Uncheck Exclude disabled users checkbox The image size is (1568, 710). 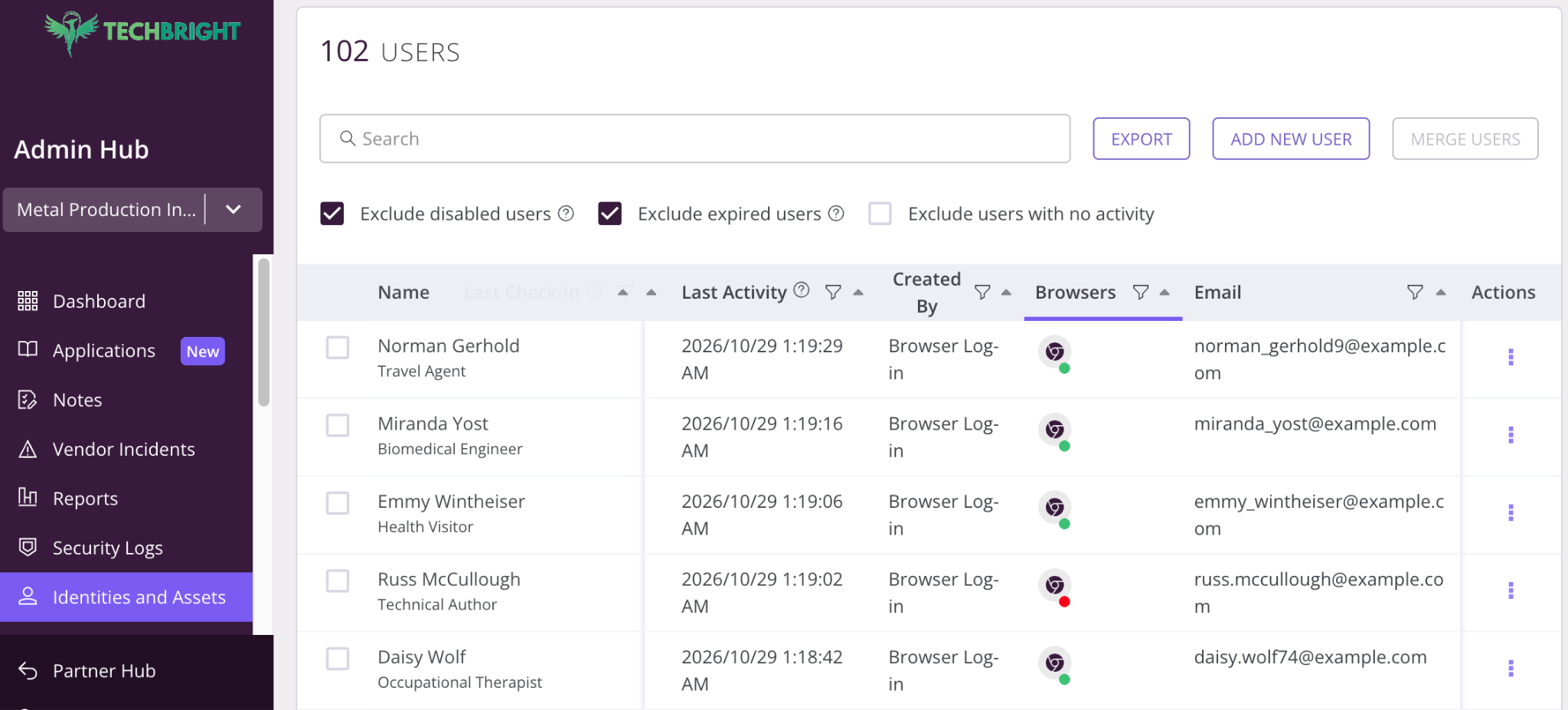(x=332, y=214)
